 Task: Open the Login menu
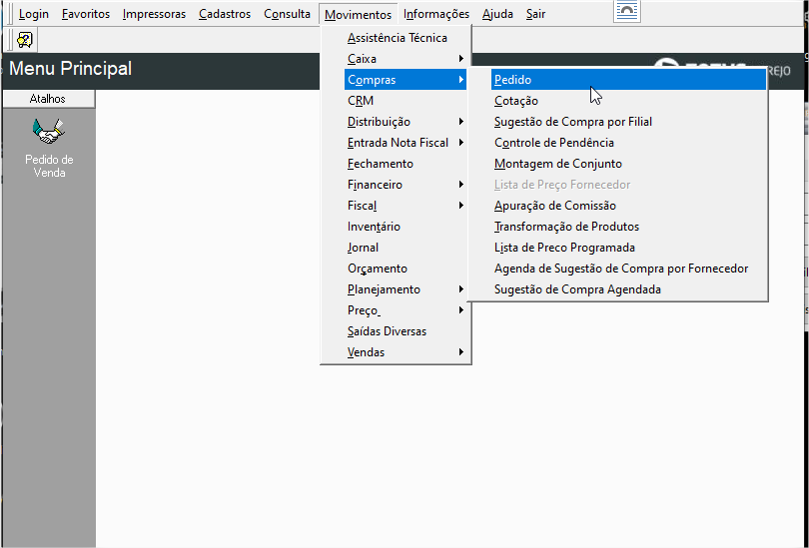[34, 14]
